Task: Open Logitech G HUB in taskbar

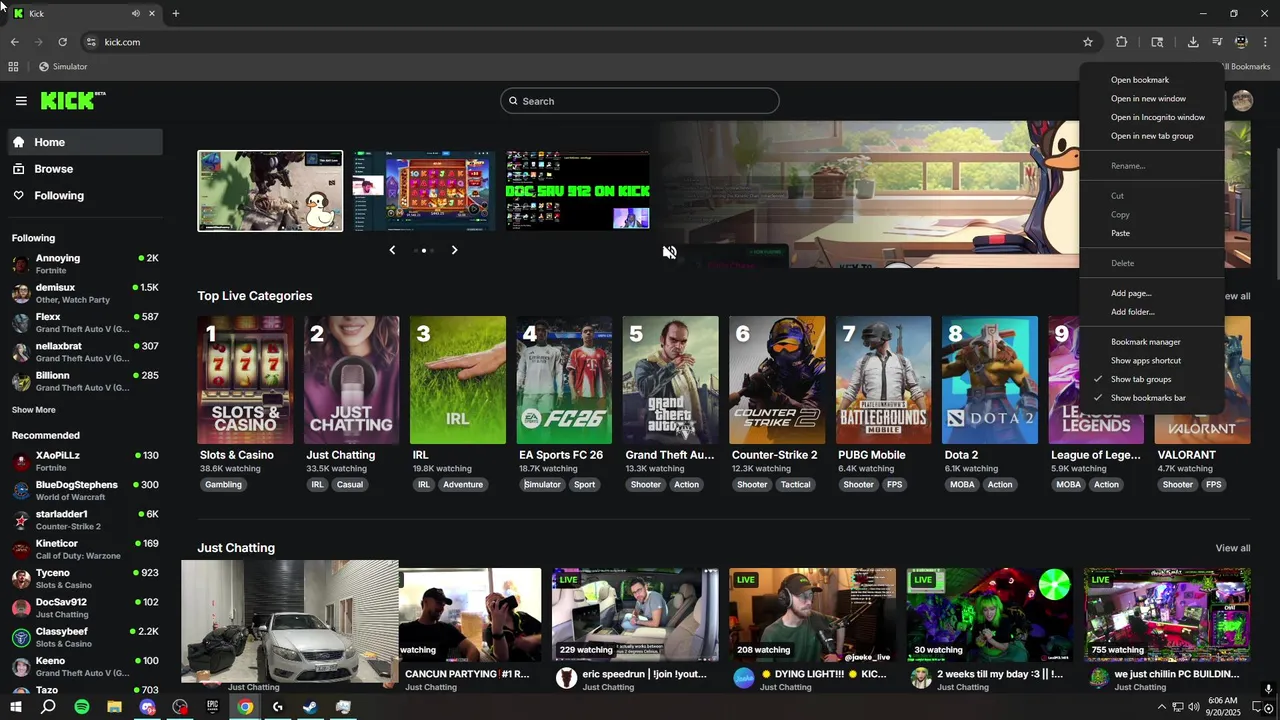Action: (277, 707)
